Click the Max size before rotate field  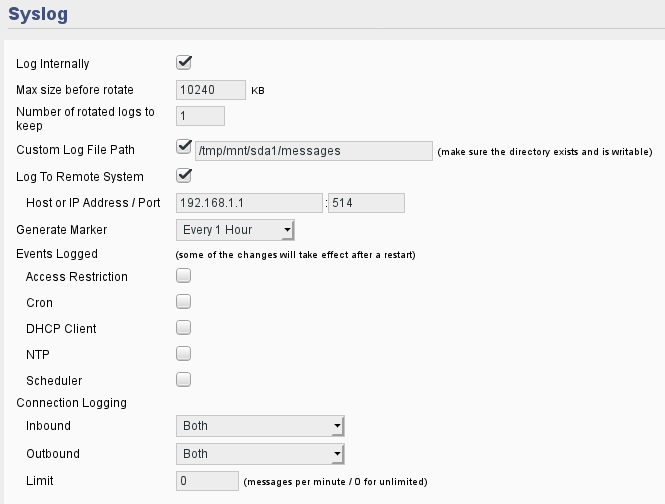click(x=211, y=90)
